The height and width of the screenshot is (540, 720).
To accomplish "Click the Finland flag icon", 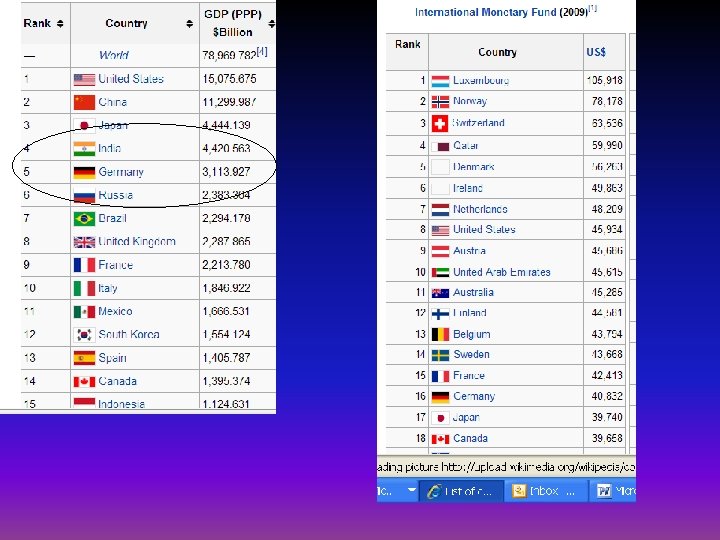I will click(x=440, y=314).
